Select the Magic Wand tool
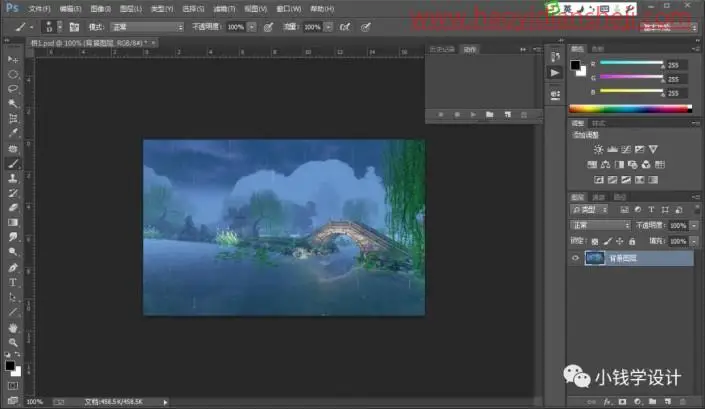Viewport: 705px width, 409px height. click(x=13, y=104)
